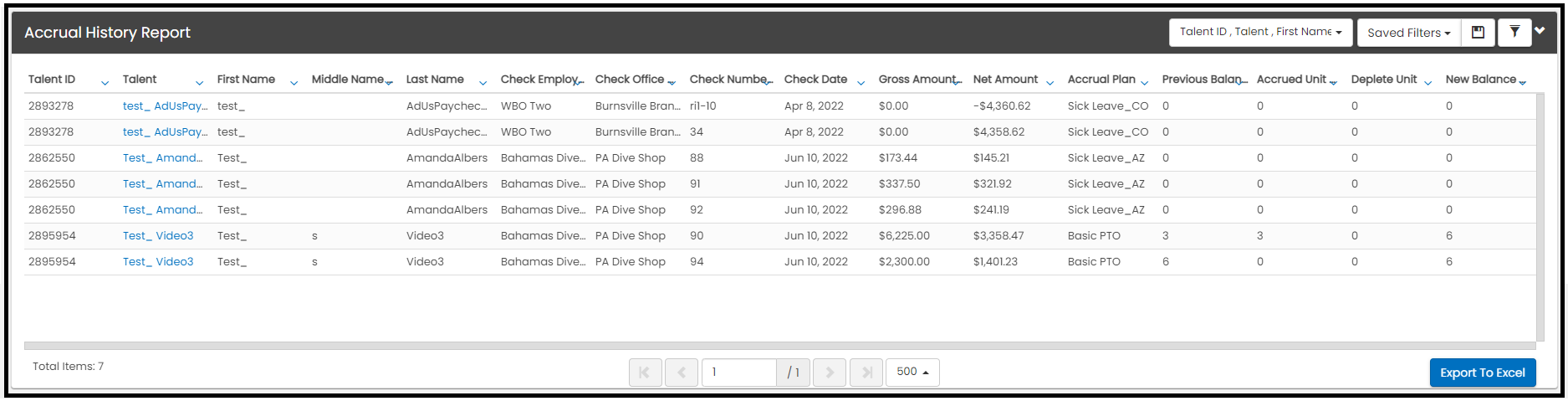The image size is (1568, 401).
Task: Open the Middle Name column menu arrow
Action: pyautogui.click(x=389, y=82)
